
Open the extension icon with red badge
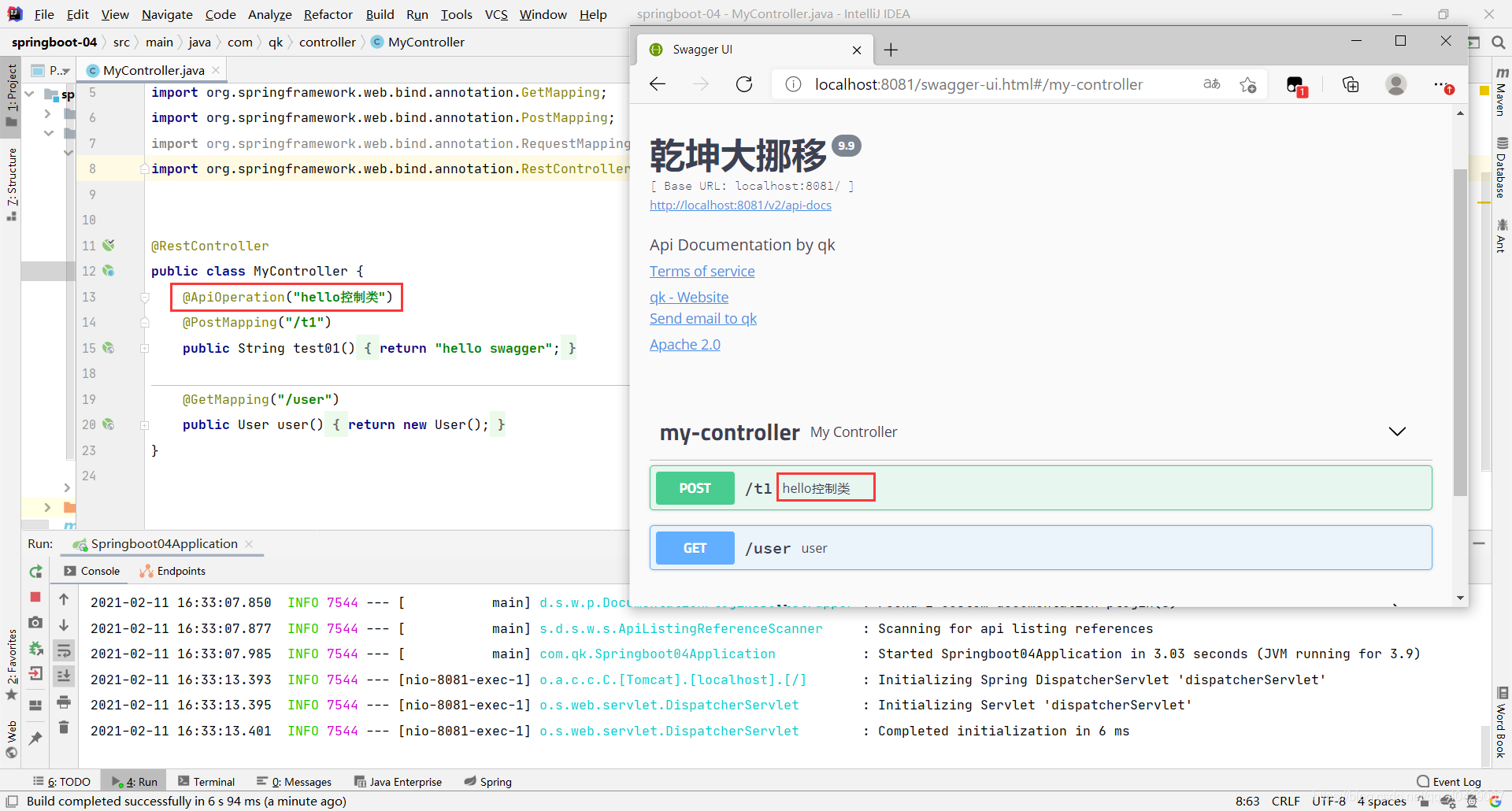[x=1295, y=86]
